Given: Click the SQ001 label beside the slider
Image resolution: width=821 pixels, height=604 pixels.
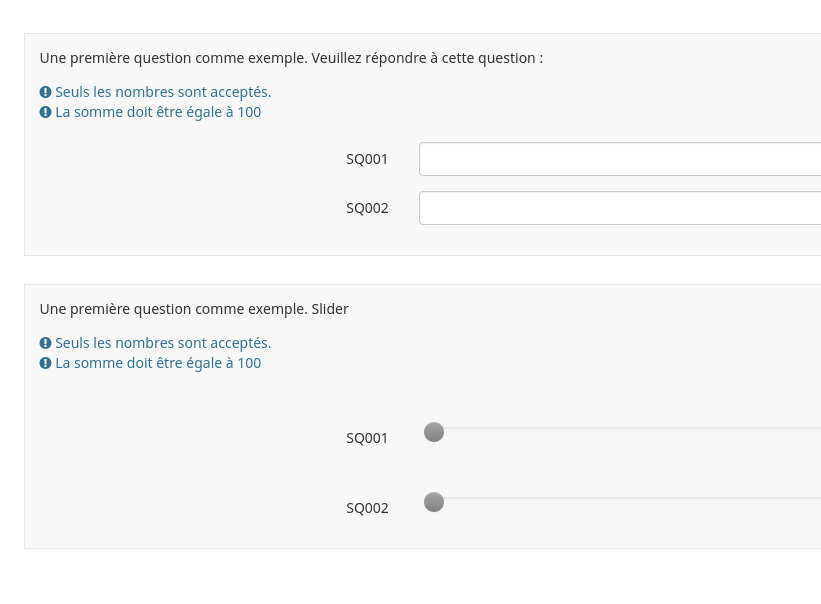Looking at the screenshot, I should 367,438.
